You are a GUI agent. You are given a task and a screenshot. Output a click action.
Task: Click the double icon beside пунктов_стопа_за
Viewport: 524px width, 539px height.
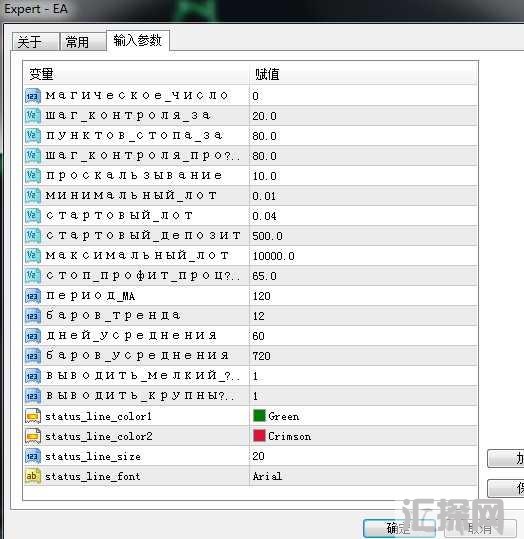[33, 136]
